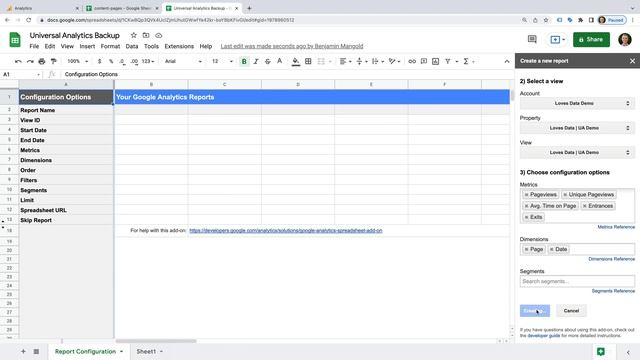The width and height of the screenshot is (640, 360).
Task: Open the Functions sigma menu
Action: 466,61
